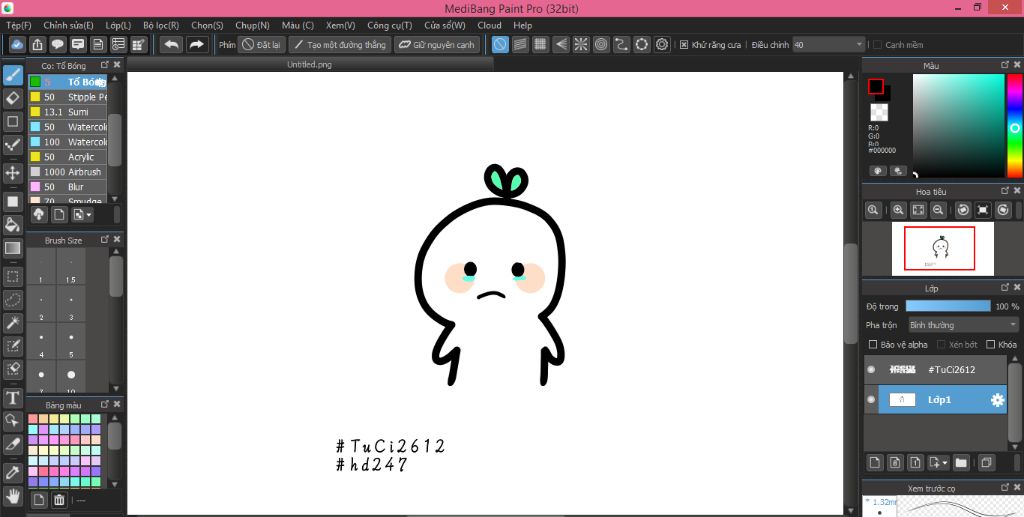Select the Lasso tool
1024x517 pixels.
pyautogui.click(x=12, y=300)
